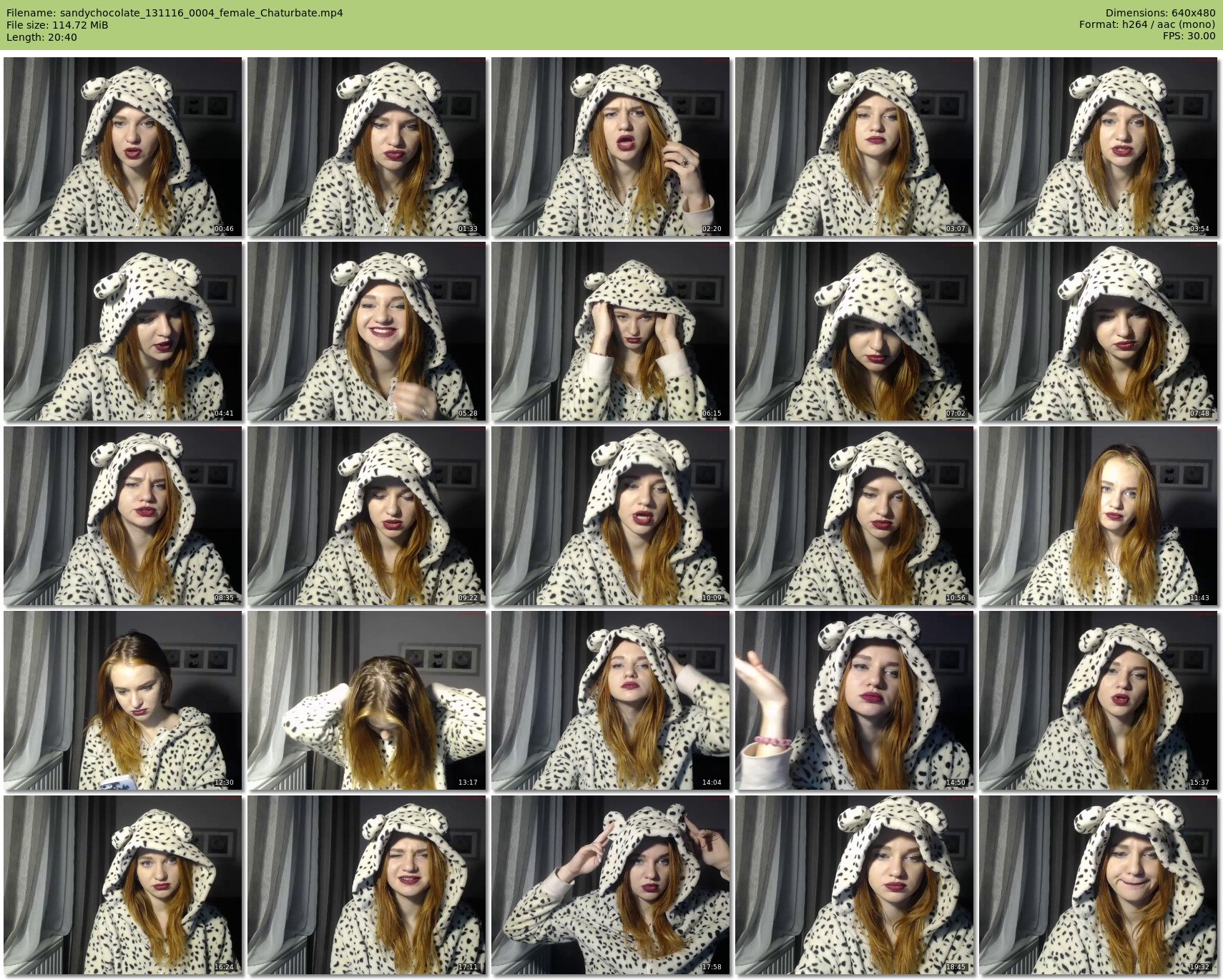The image size is (1223, 980).
Task: Select the frame captured at 04:41
Action: [x=122, y=331]
